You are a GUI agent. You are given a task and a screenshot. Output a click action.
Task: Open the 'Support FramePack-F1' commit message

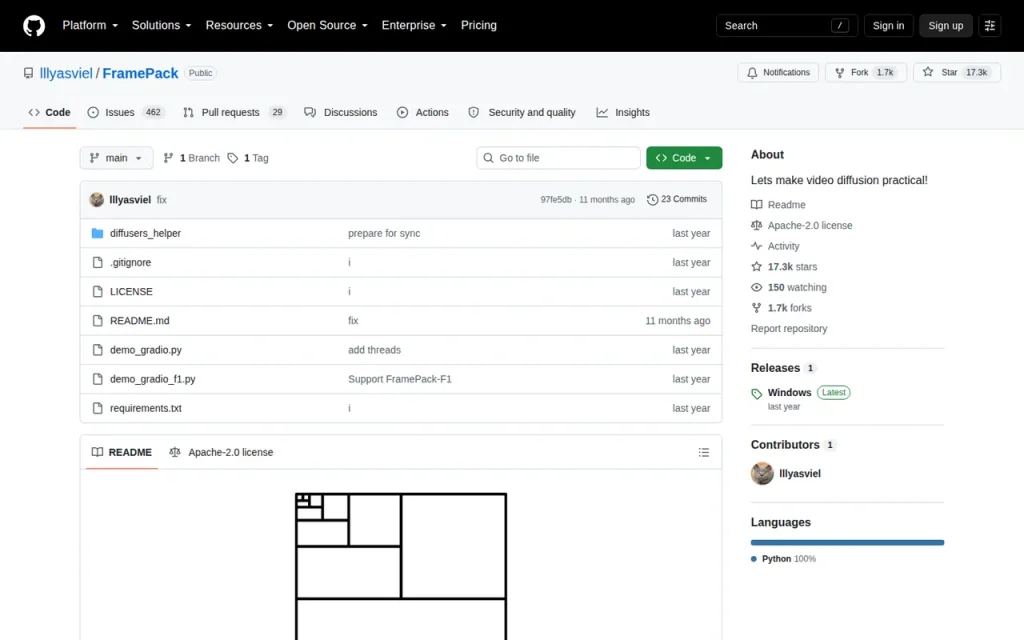(400, 379)
